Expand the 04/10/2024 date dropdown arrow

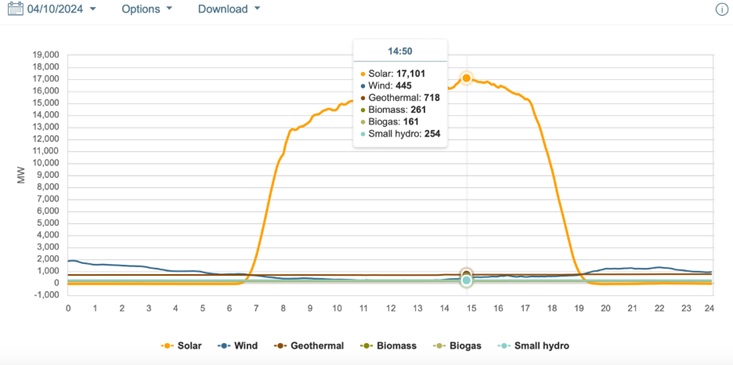(x=93, y=9)
